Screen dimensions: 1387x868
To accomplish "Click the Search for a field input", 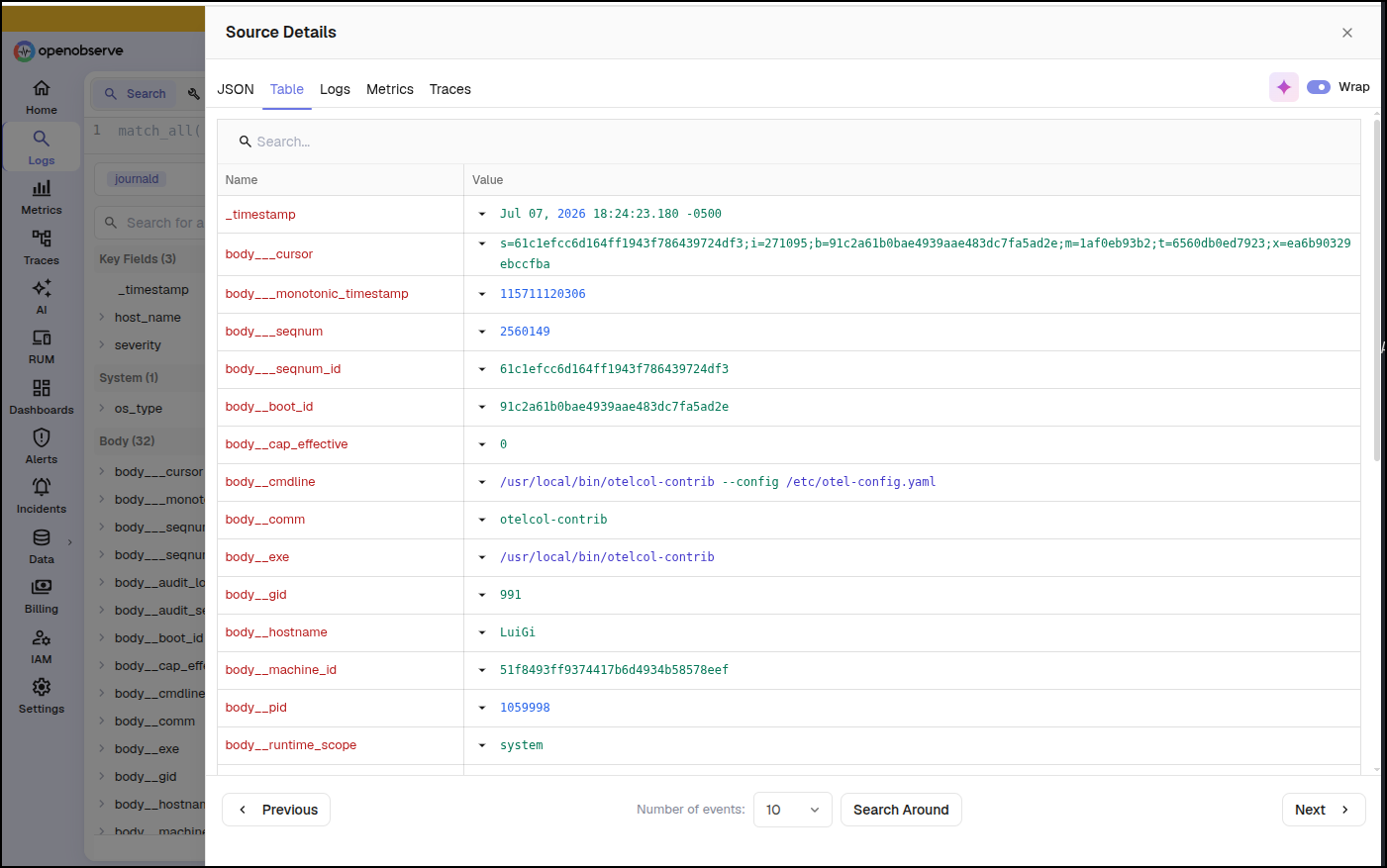I will point(150,223).
